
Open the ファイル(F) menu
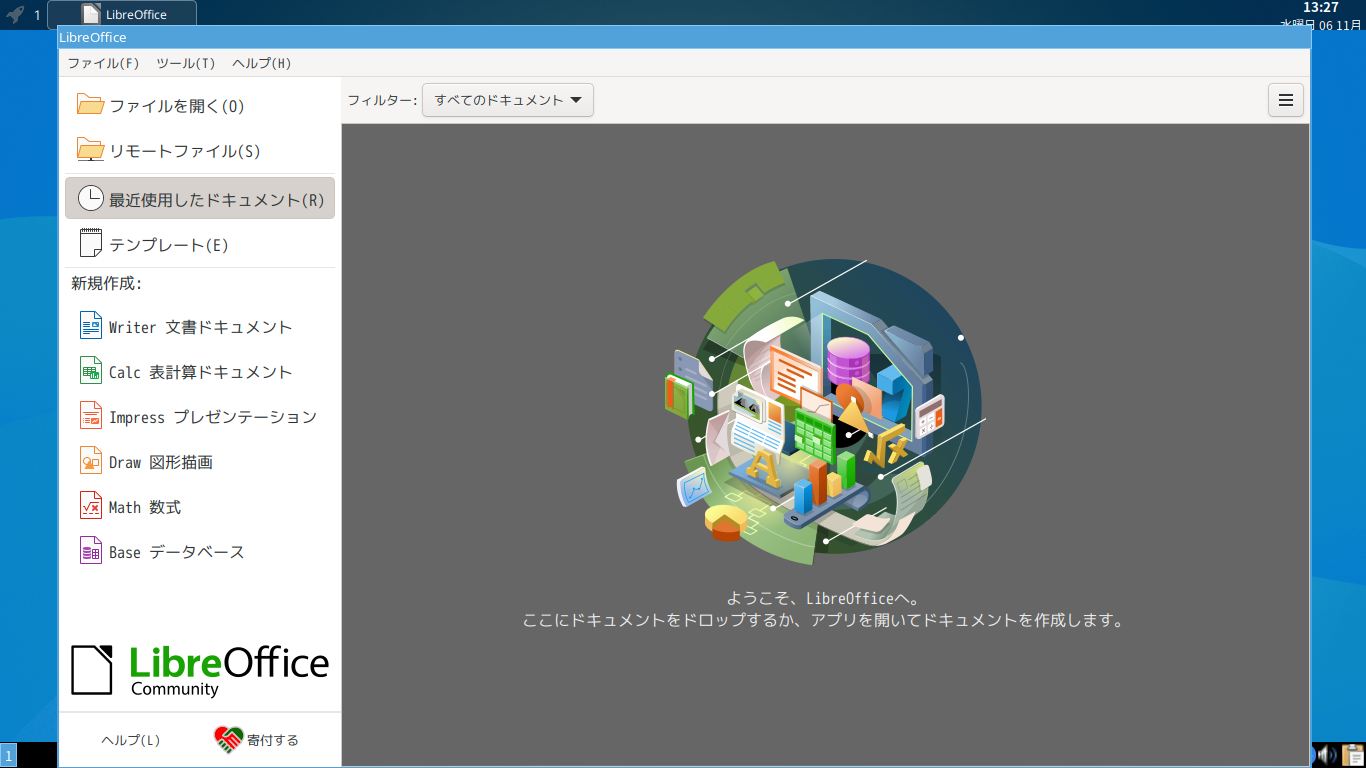(103, 63)
